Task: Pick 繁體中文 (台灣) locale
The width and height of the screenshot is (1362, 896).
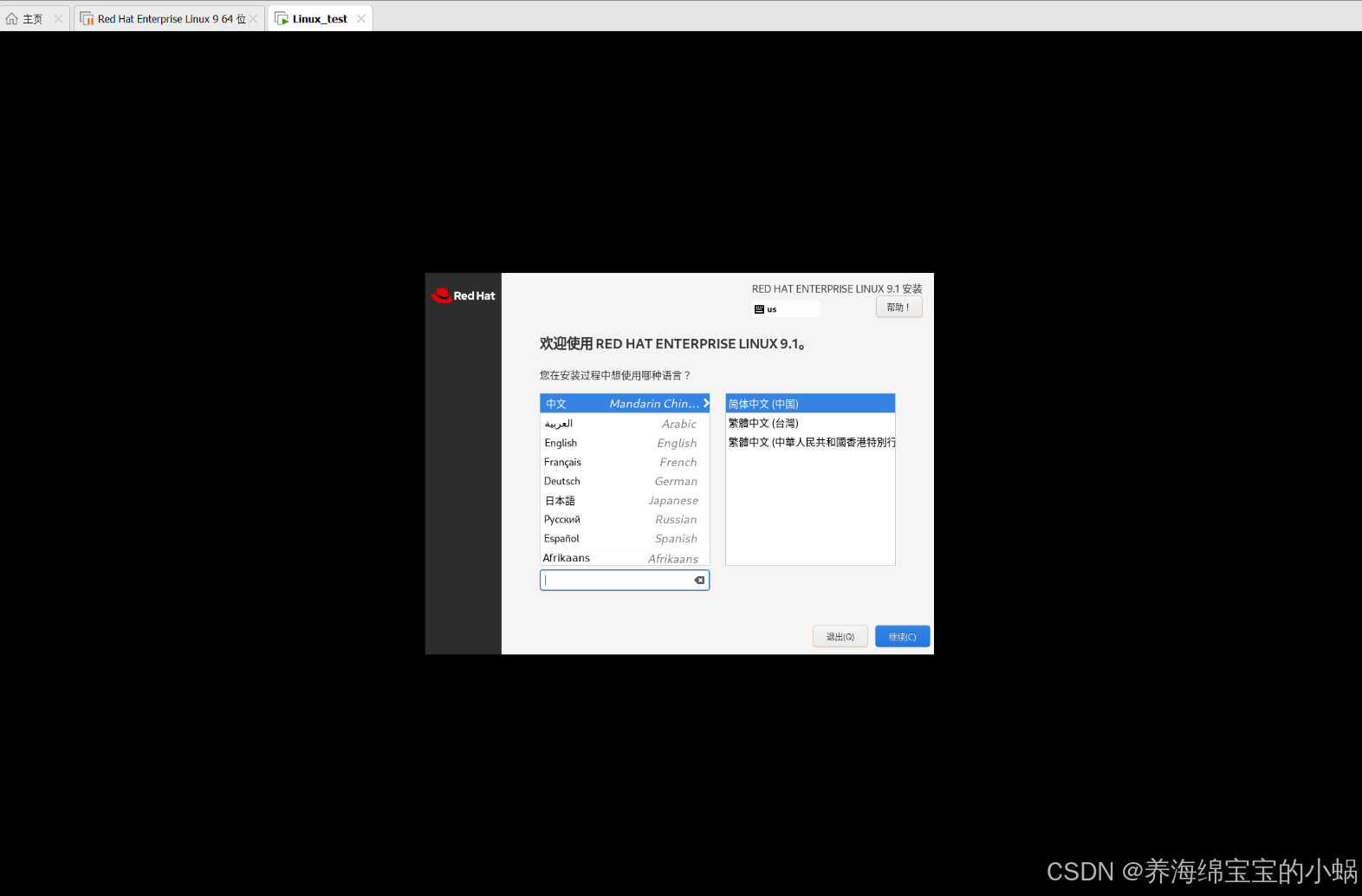Action: tap(810, 423)
